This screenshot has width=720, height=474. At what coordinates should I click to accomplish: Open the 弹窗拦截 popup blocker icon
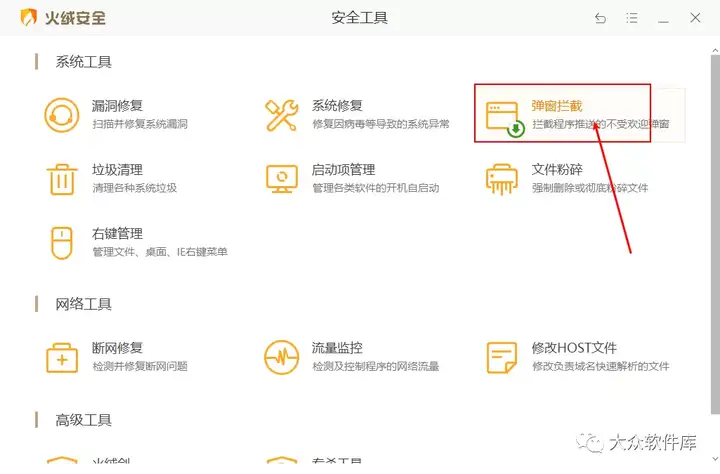(505, 119)
